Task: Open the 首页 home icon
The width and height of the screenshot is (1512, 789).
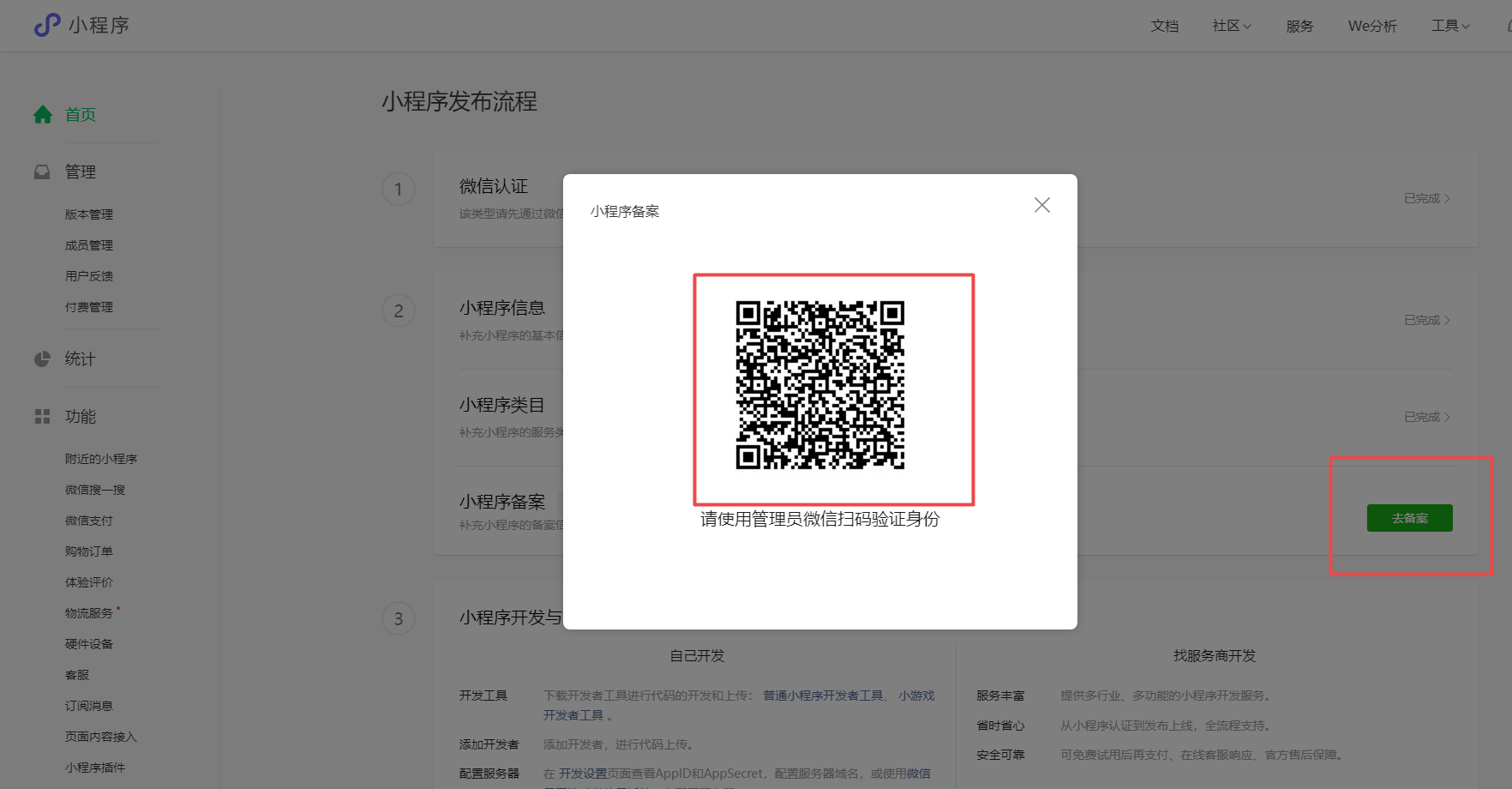Action: pyautogui.click(x=43, y=115)
